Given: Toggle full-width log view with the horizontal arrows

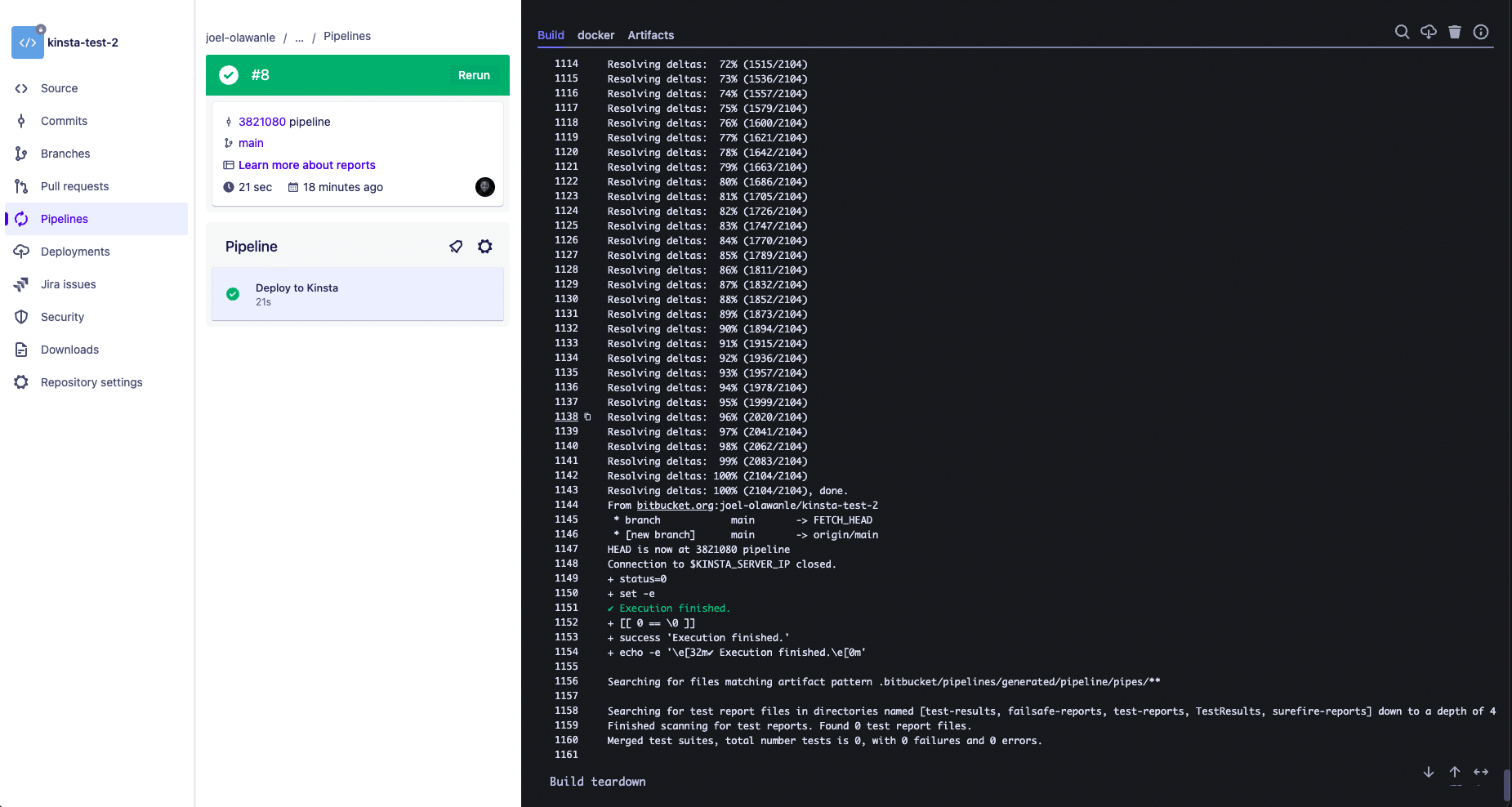Looking at the screenshot, I should coord(1481,772).
